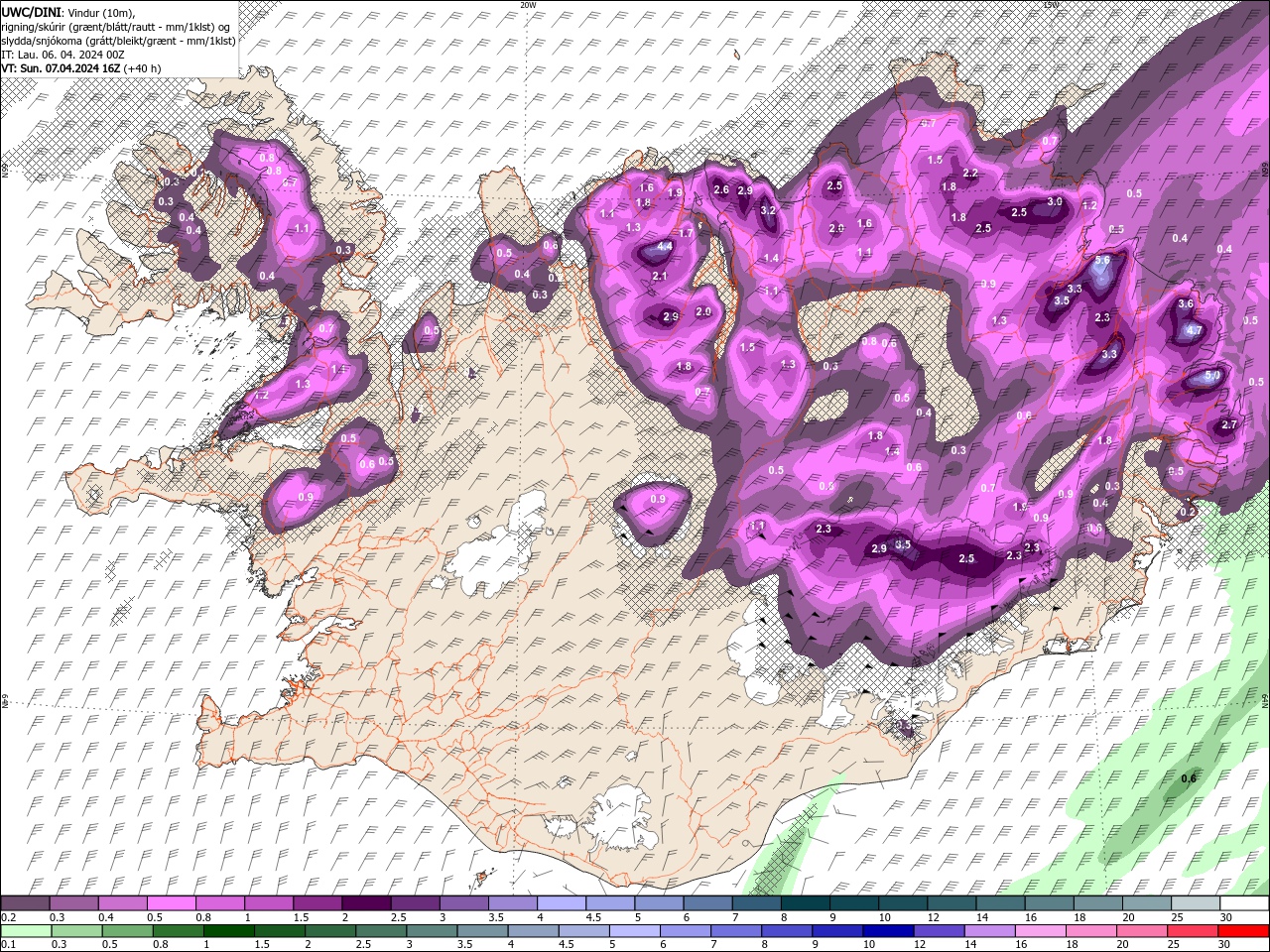1270x952 pixels.
Task: Select the rain legend swatch between 0.5 and 0.8
Action: (x=127, y=931)
